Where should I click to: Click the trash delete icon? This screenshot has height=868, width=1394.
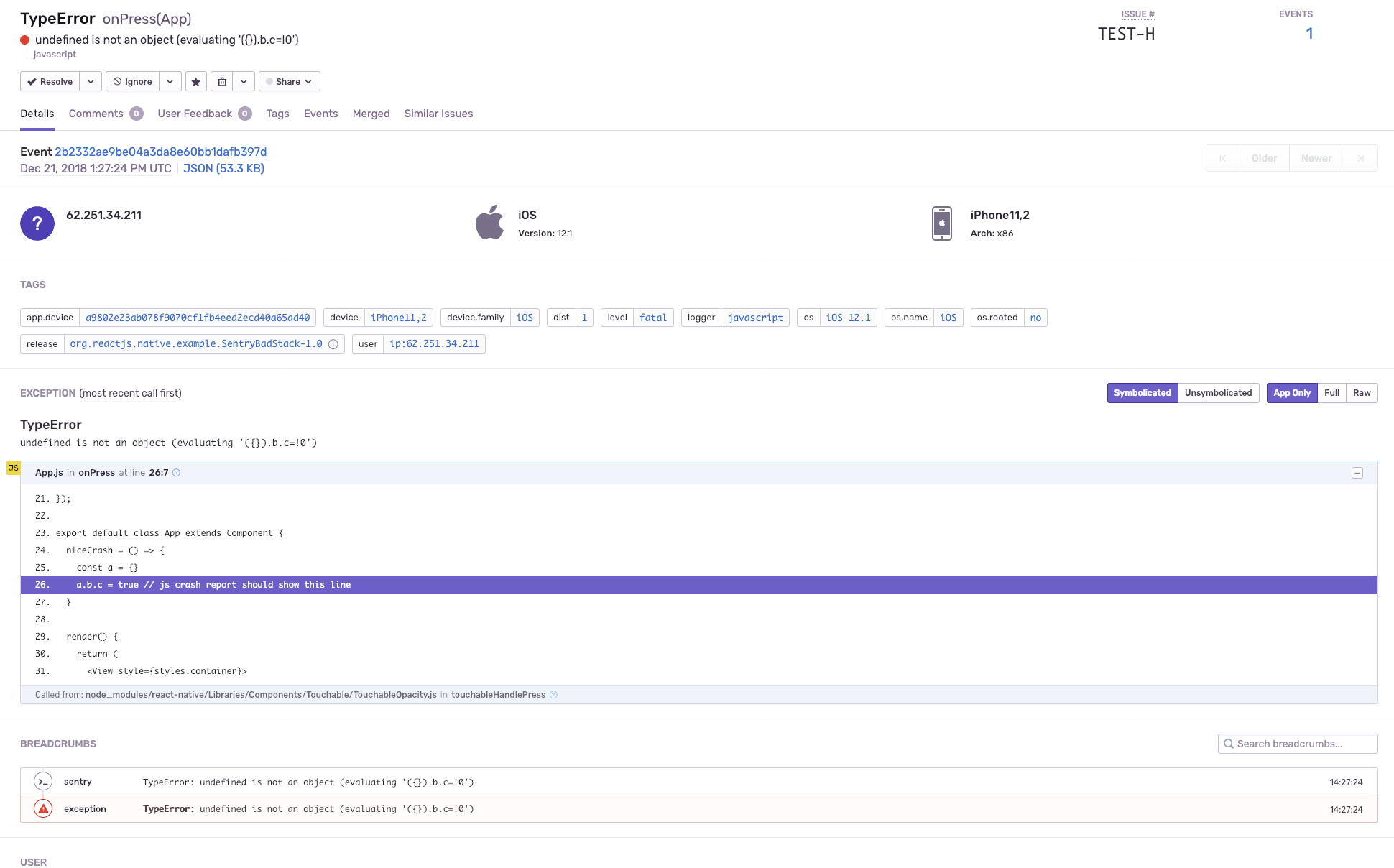(x=222, y=82)
